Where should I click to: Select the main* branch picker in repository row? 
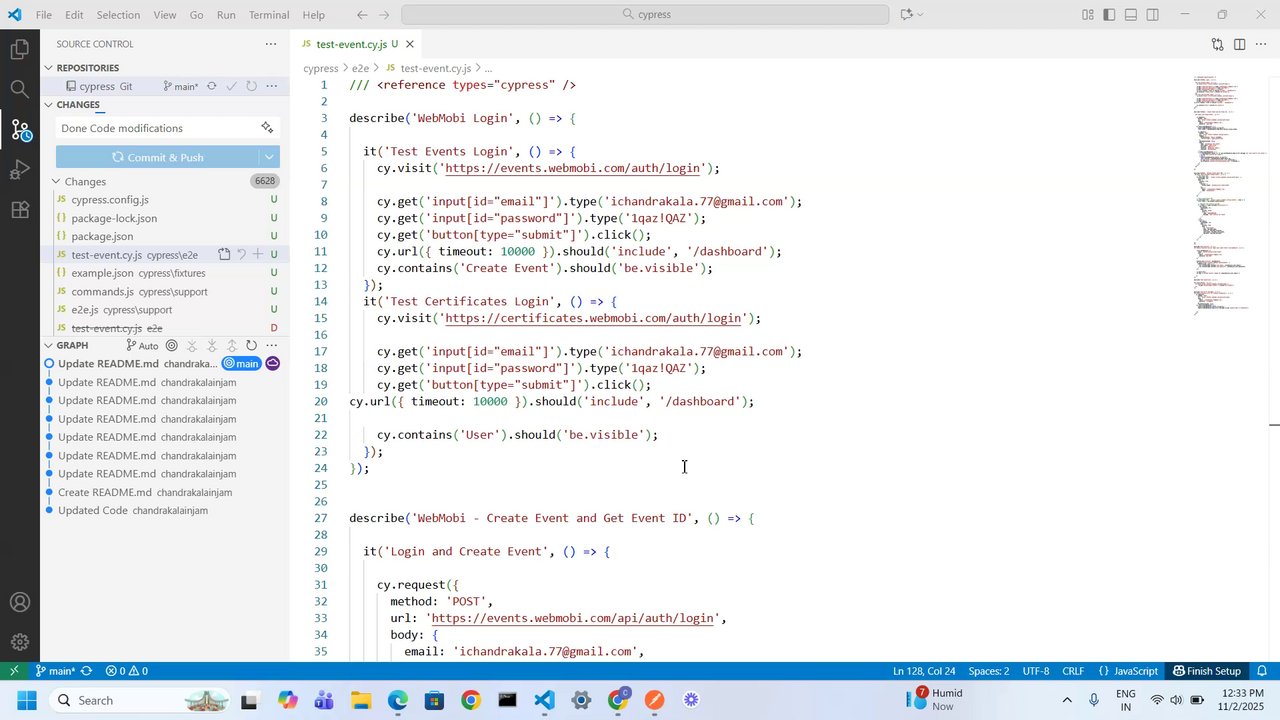[181, 86]
